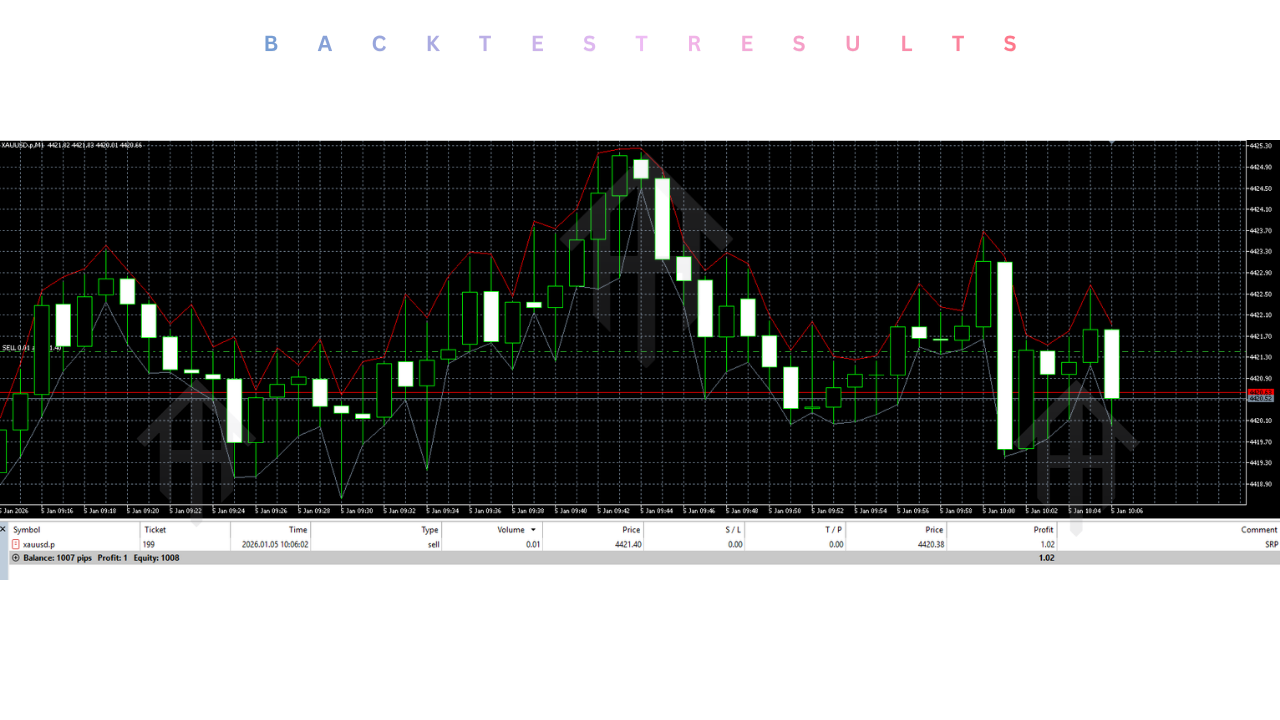
Task: Select ticket number 199
Action: point(148,544)
